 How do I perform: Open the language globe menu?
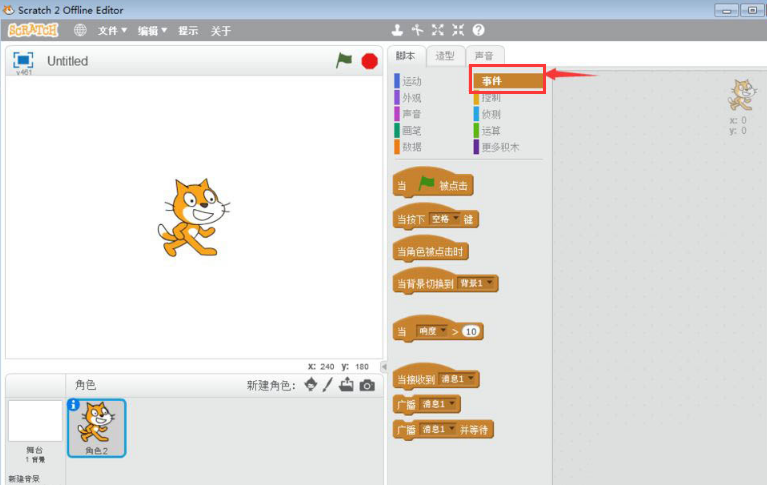coord(80,30)
